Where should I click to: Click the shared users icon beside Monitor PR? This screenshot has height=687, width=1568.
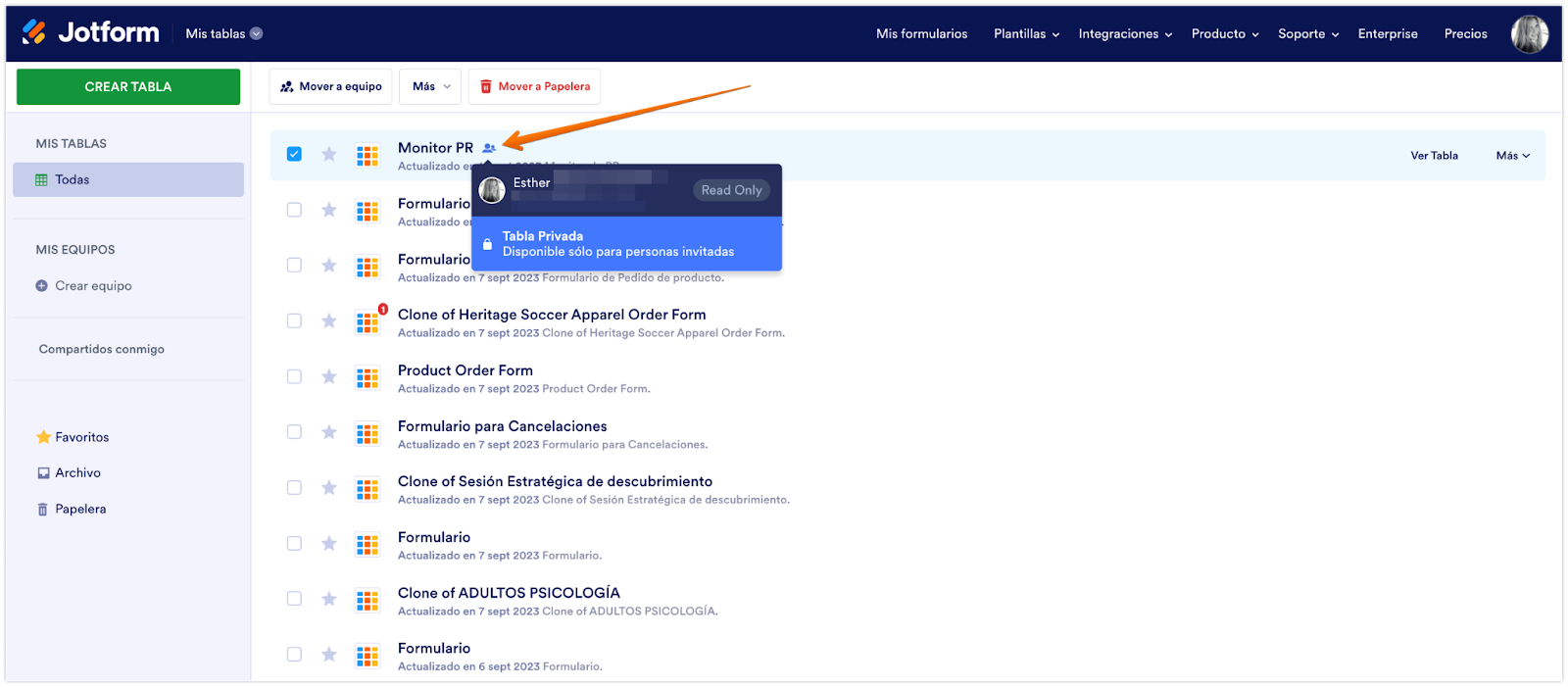point(489,148)
